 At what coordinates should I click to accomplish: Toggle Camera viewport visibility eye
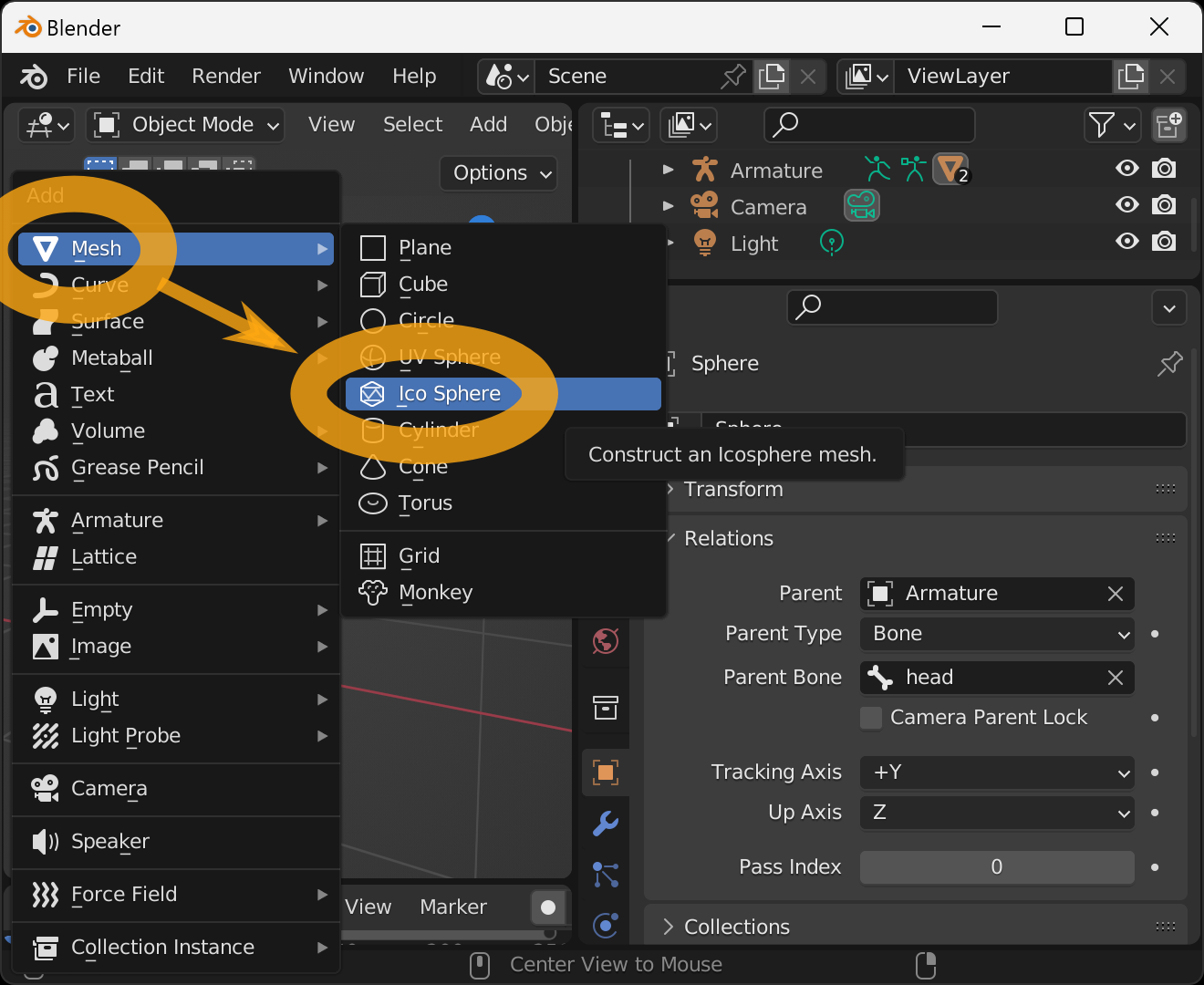click(x=1127, y=205)
